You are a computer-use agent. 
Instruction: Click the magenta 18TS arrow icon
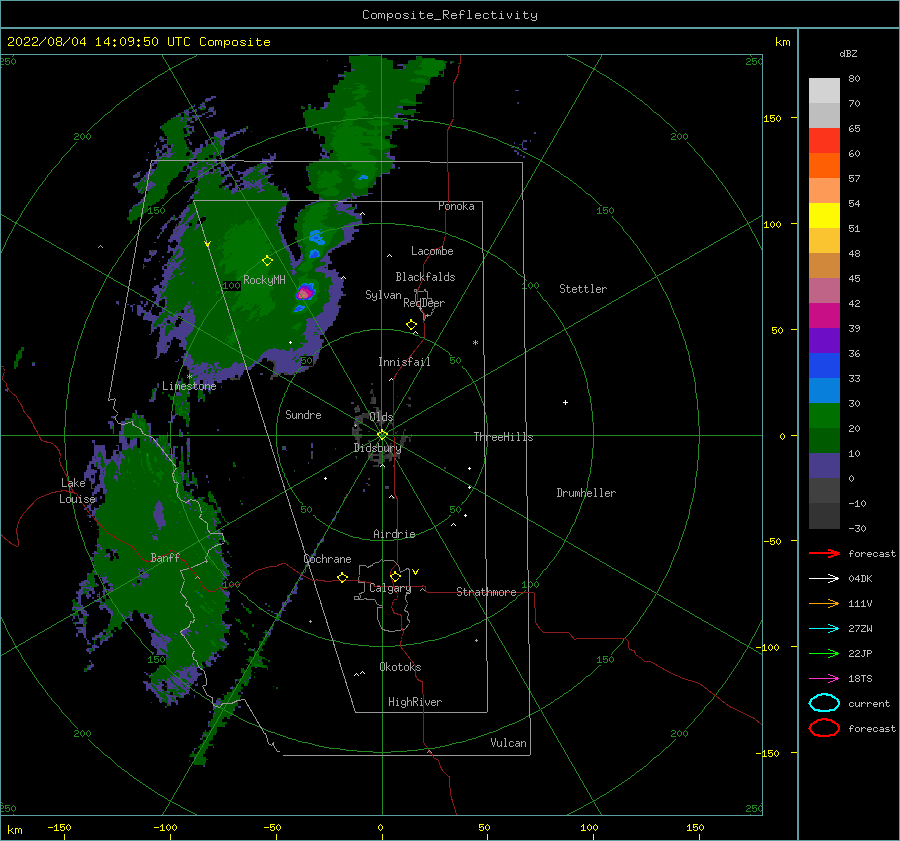point(824,679)
